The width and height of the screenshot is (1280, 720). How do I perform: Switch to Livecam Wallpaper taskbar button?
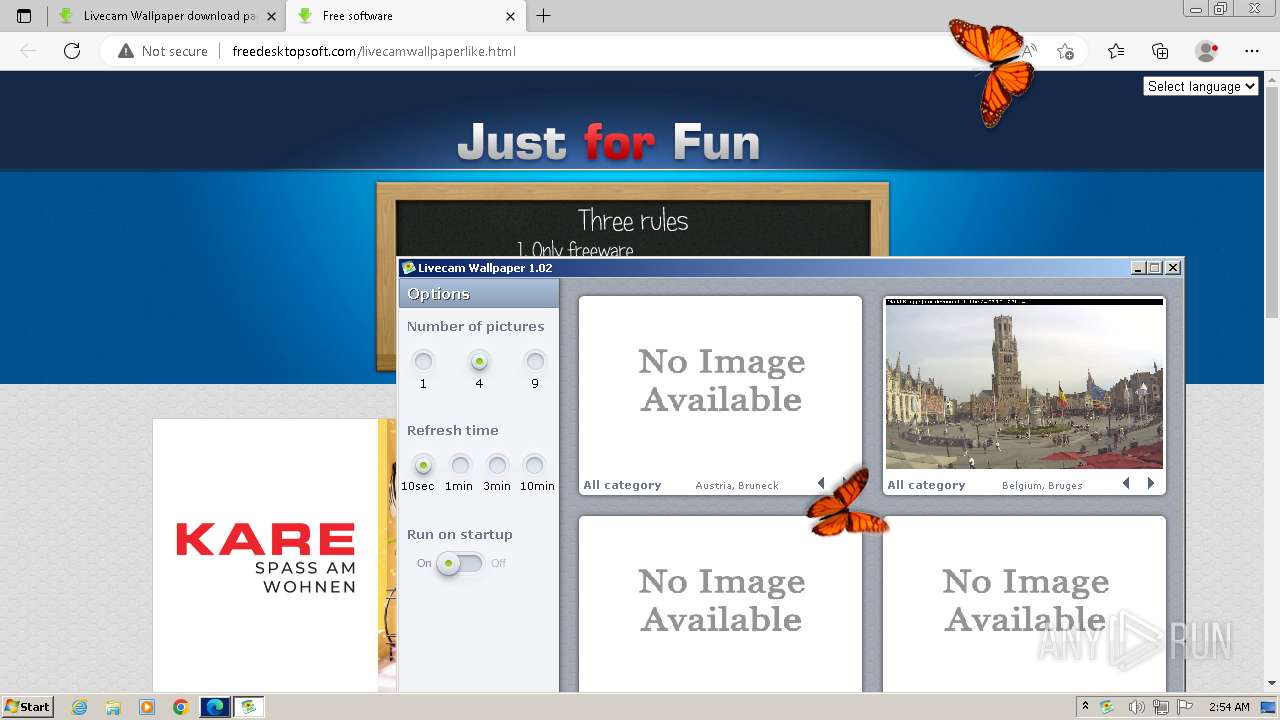click(248, 707)
